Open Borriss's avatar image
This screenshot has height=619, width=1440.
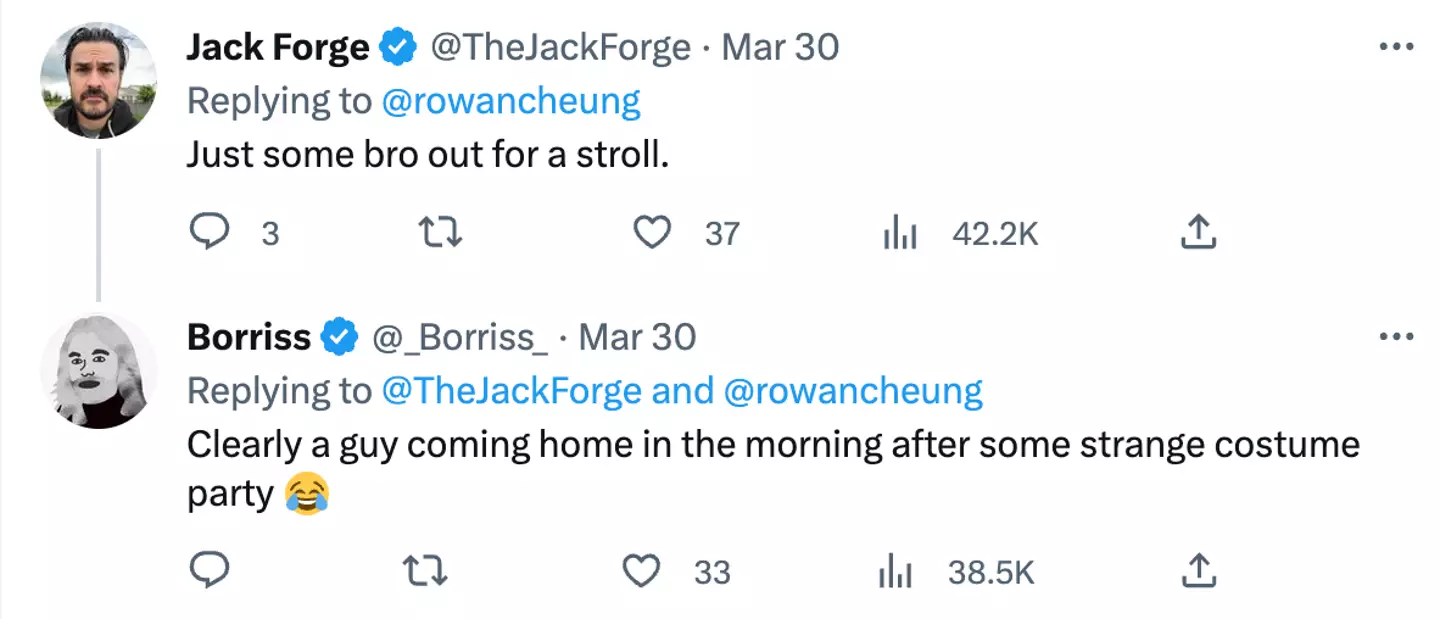(98, 370)
